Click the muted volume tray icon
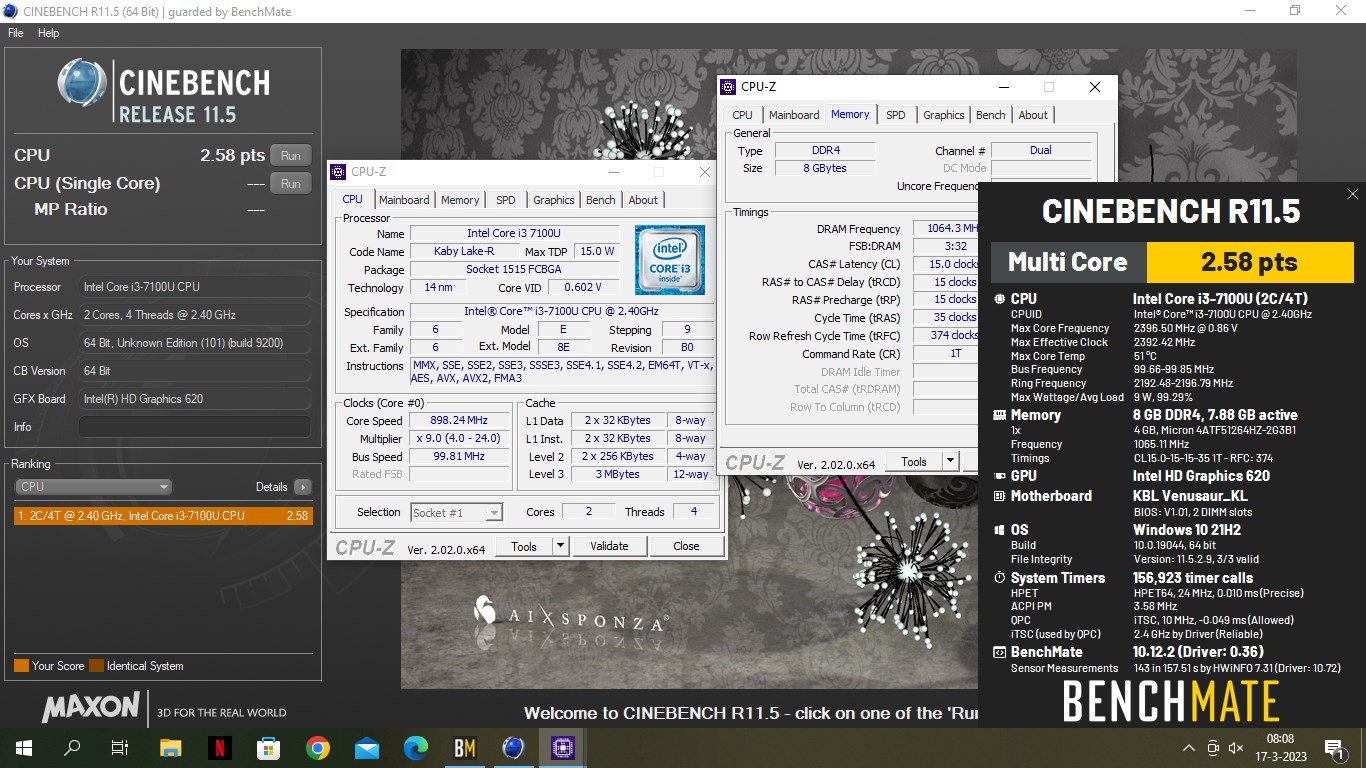 [1237, 747]
